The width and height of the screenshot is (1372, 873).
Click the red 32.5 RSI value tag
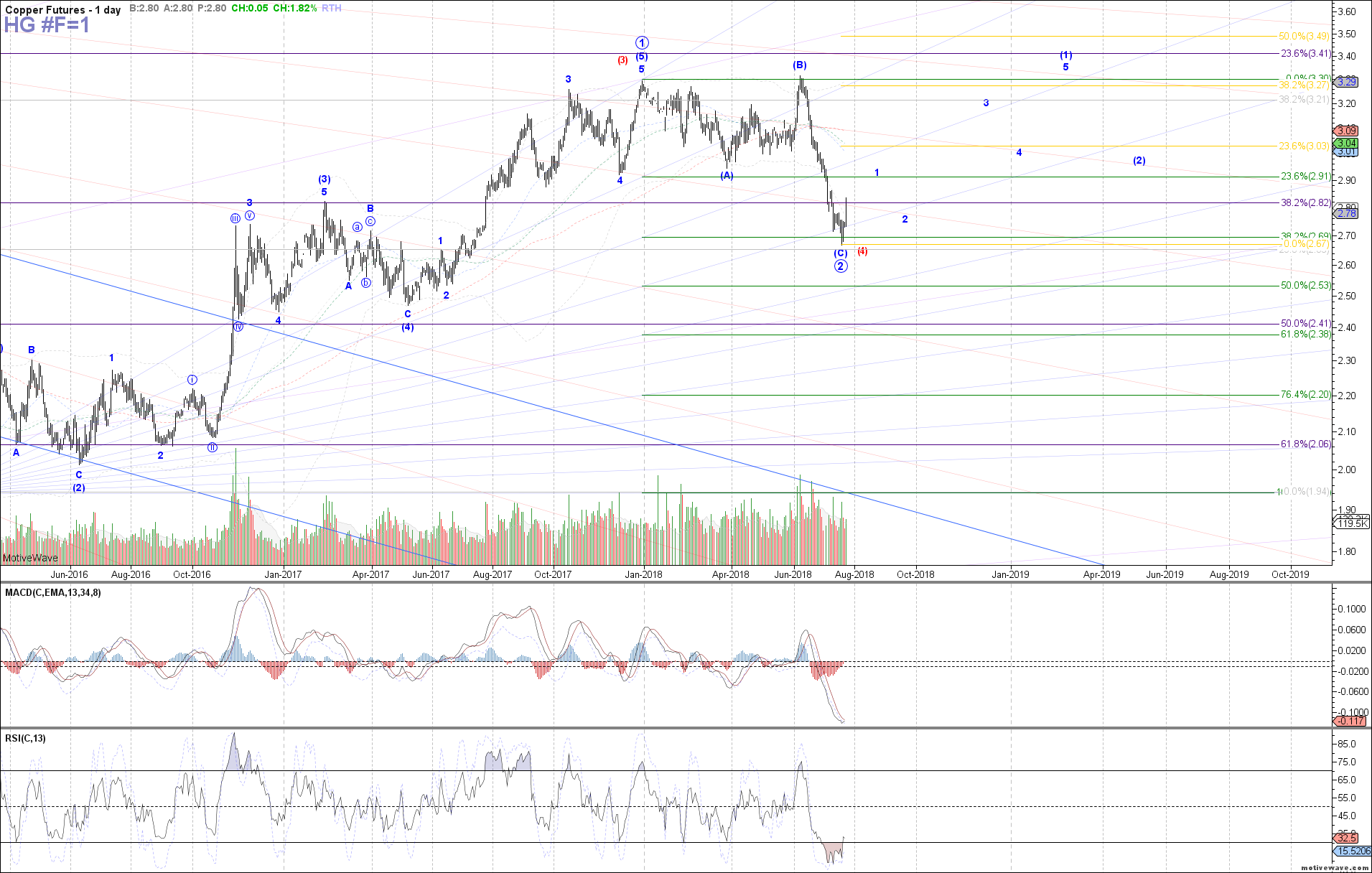[x=1346, y=838]
